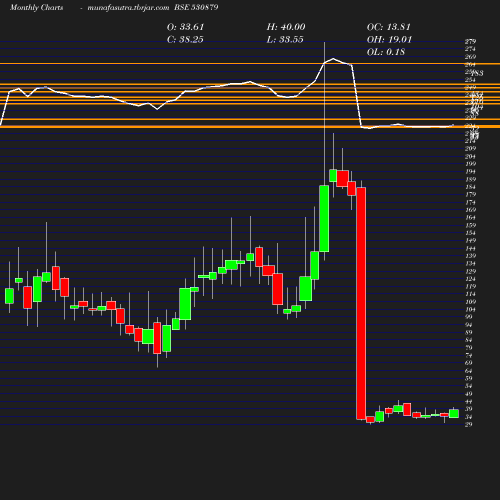This screenshot has width=500, height=500.
Task: Click price axis label 209
Action: 470,148
